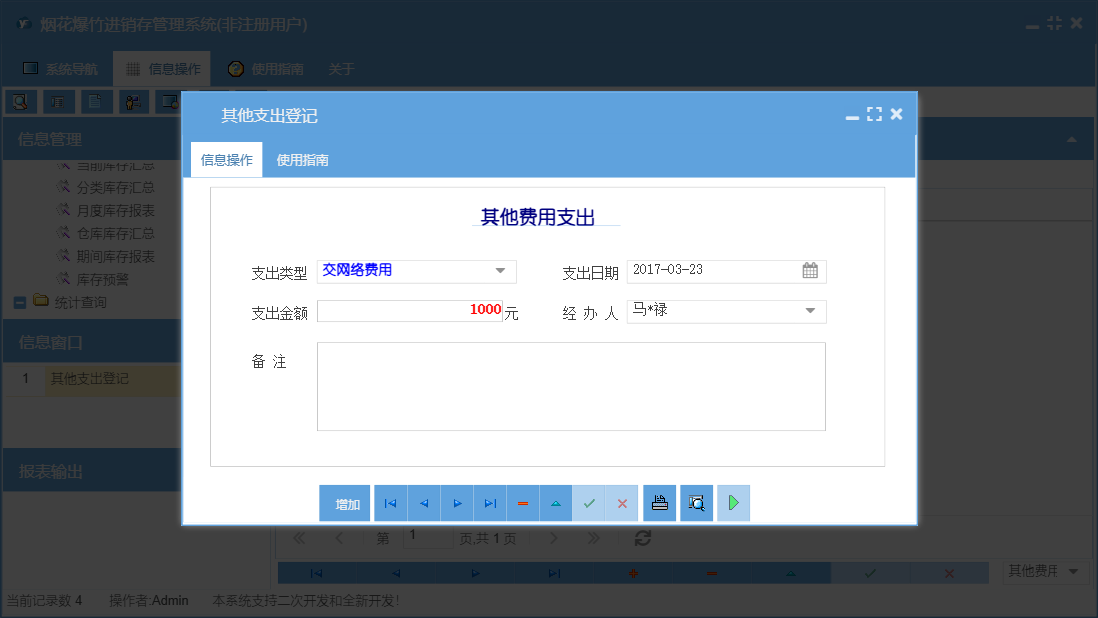Switch to the 使用指南 tab in dialog

point(302,158)
